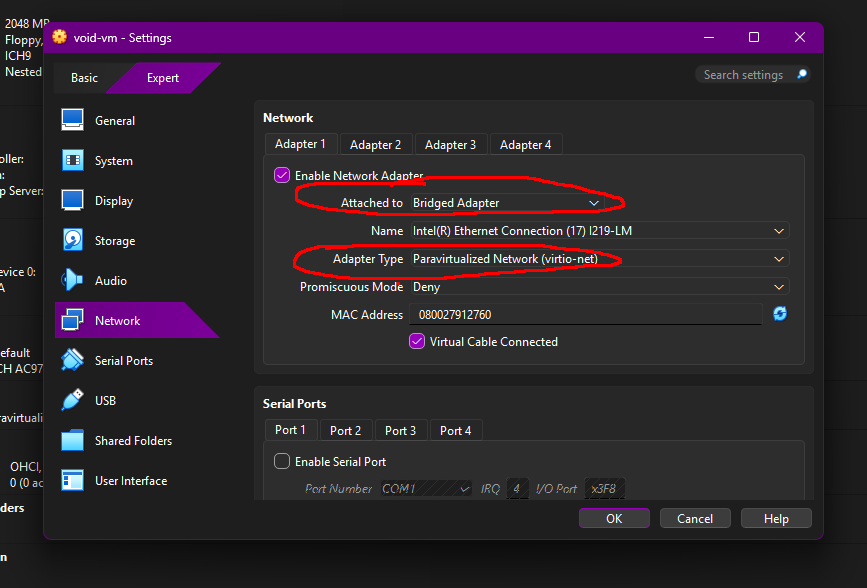867x588 pixels.
Task: Switch to the Basic settings mode tab
Action: pyautogui.click(x=85, y=78)
